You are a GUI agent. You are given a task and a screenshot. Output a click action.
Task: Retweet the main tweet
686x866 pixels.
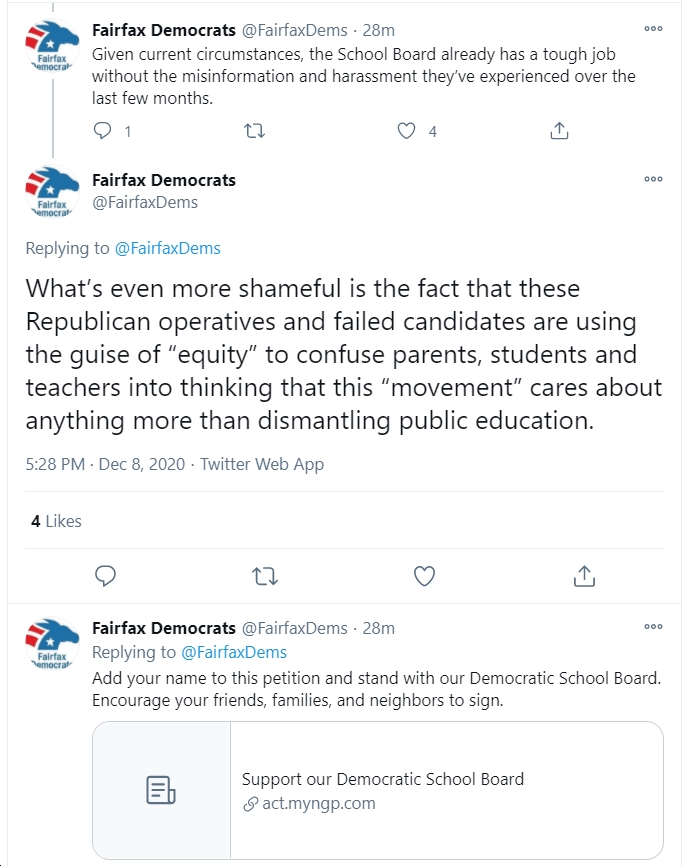point(265,577)
